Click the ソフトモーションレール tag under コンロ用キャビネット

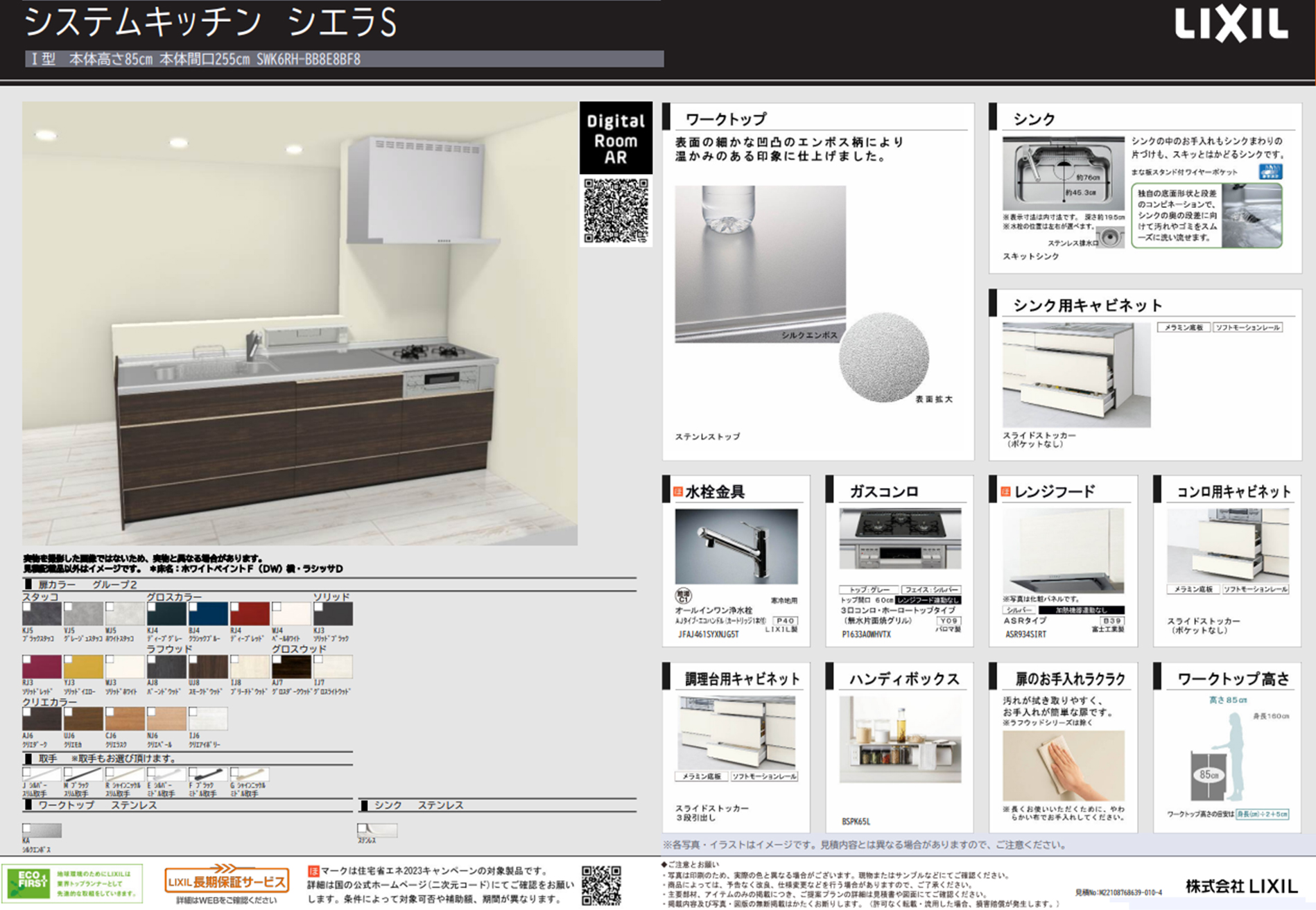pos(1255,589)
